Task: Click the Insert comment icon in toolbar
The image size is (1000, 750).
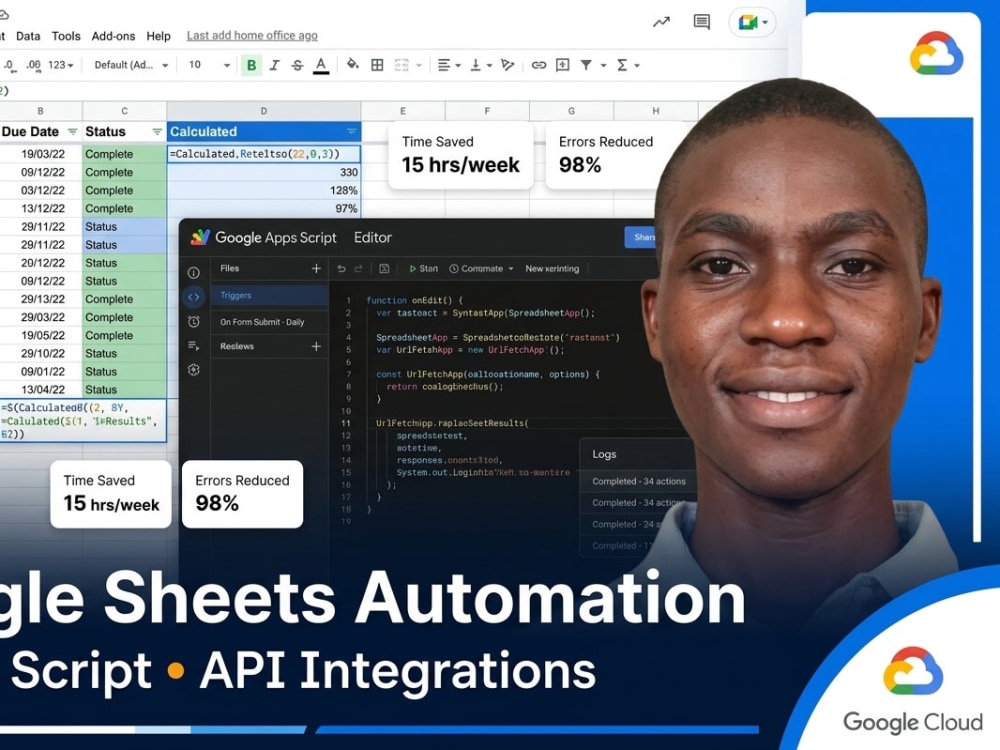Action: tap(562, 65)
